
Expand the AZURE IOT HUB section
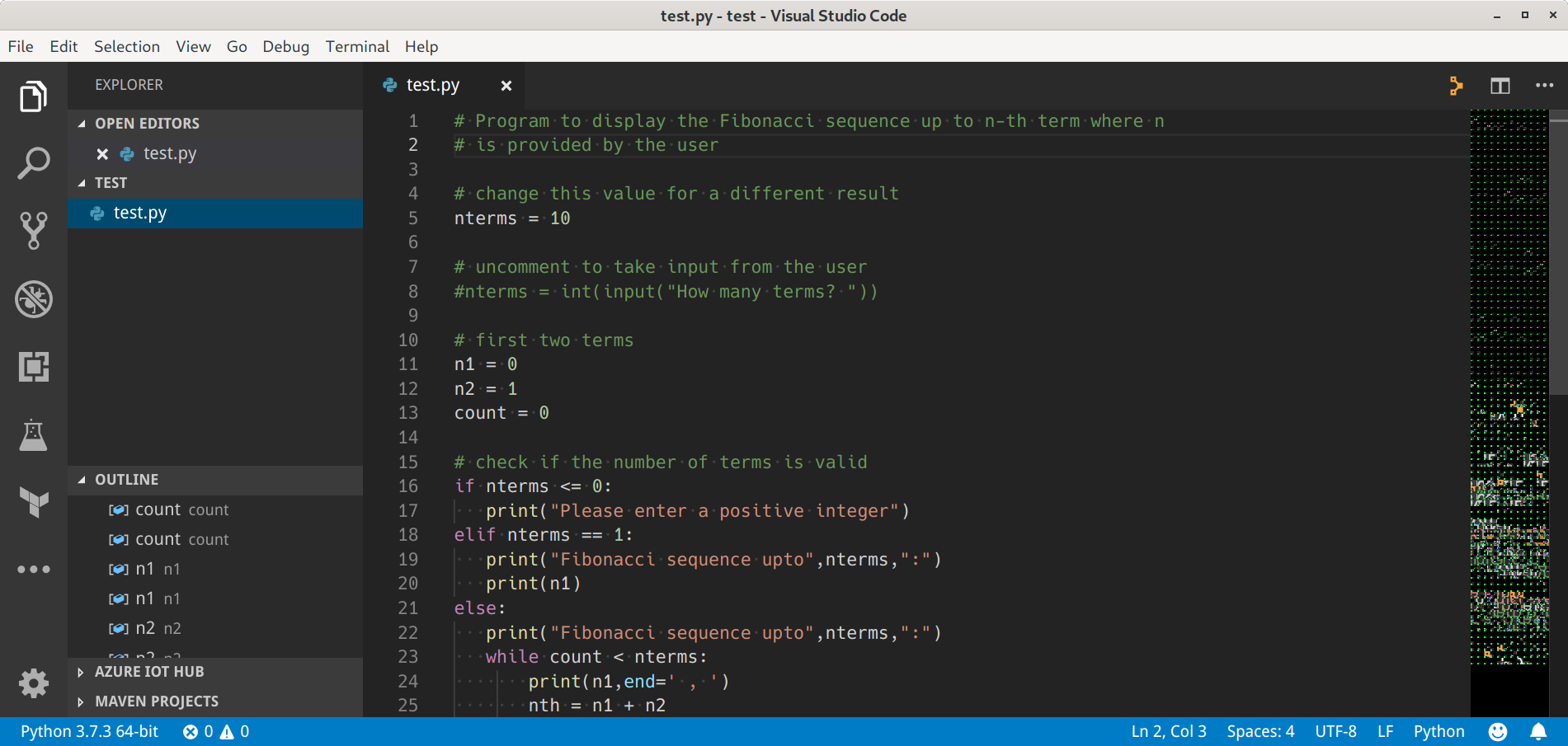tap(149, 671)
